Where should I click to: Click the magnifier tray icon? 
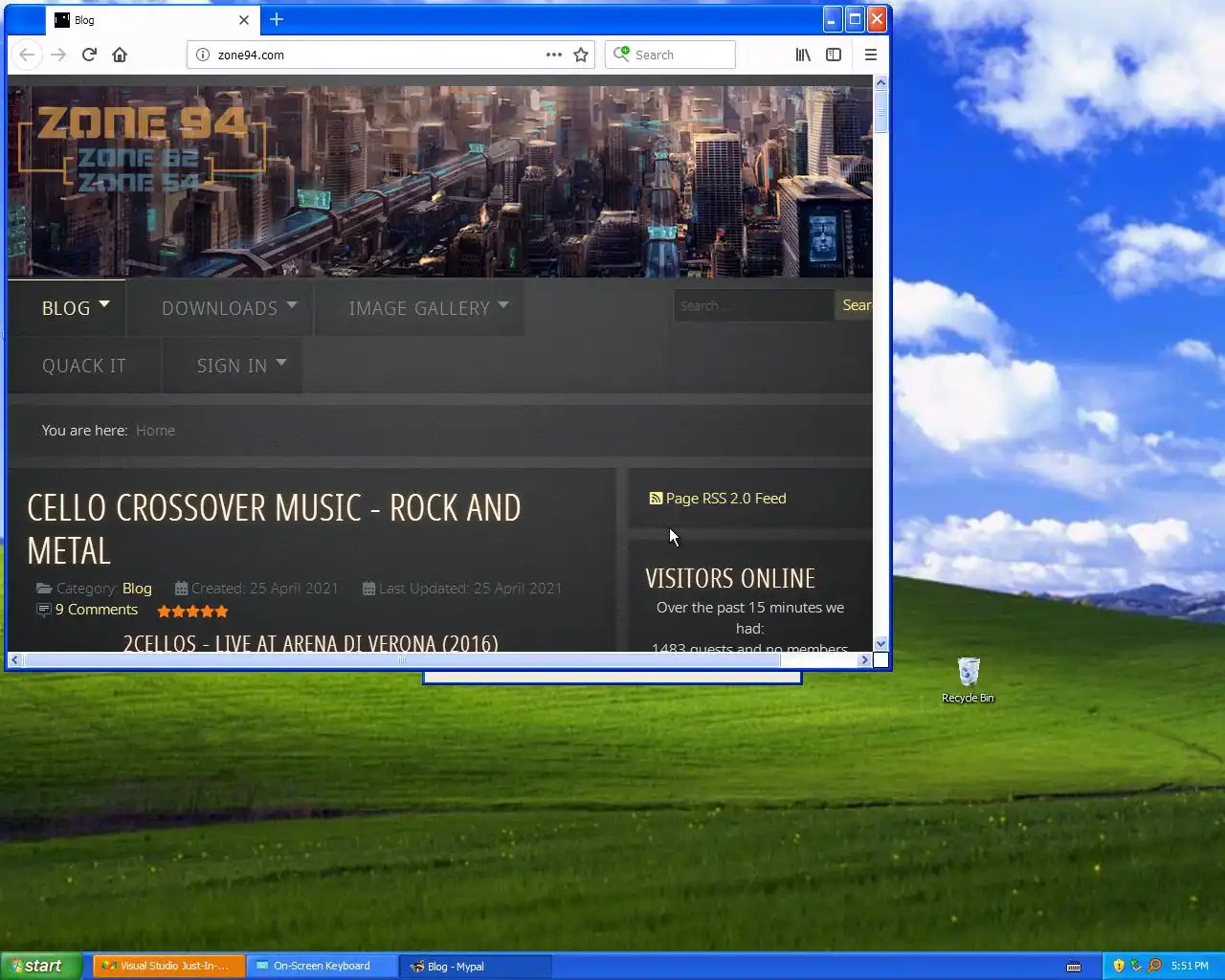click(1154, 966)
